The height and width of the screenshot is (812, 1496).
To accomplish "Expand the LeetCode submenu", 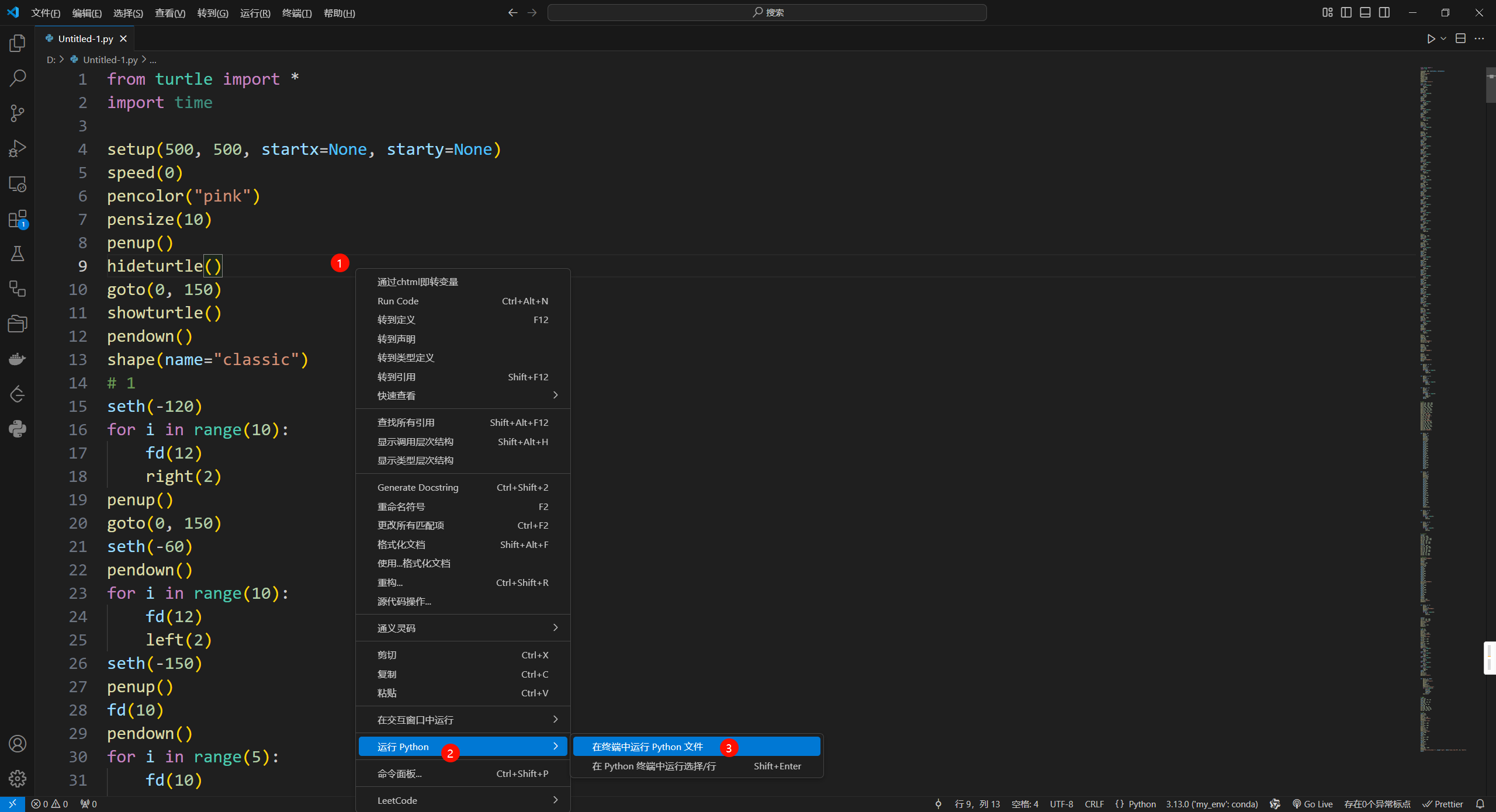I will (x=463, y=800).
